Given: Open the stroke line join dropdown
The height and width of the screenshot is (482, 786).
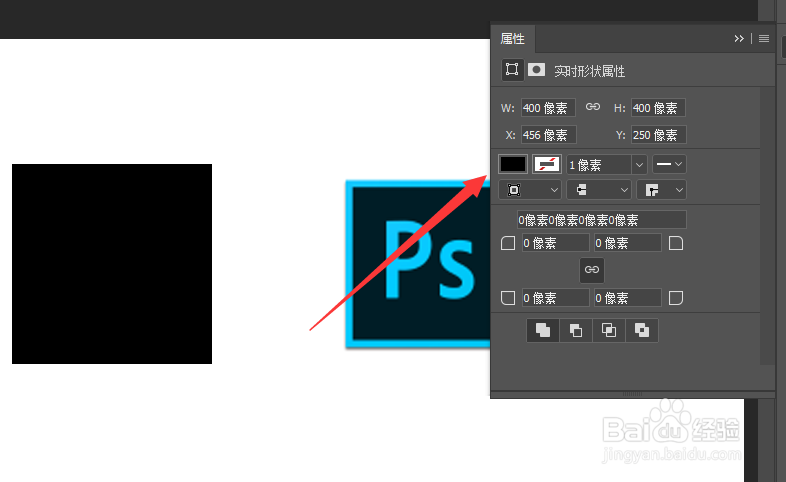Looking at the screenshot, I should (661, 190).
